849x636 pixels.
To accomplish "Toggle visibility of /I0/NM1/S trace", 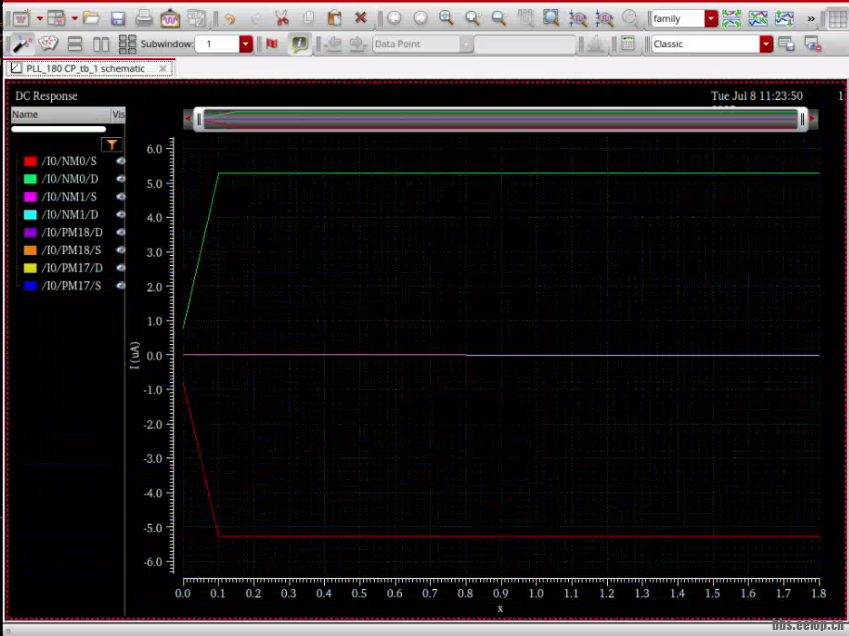I will click(120, 196).
